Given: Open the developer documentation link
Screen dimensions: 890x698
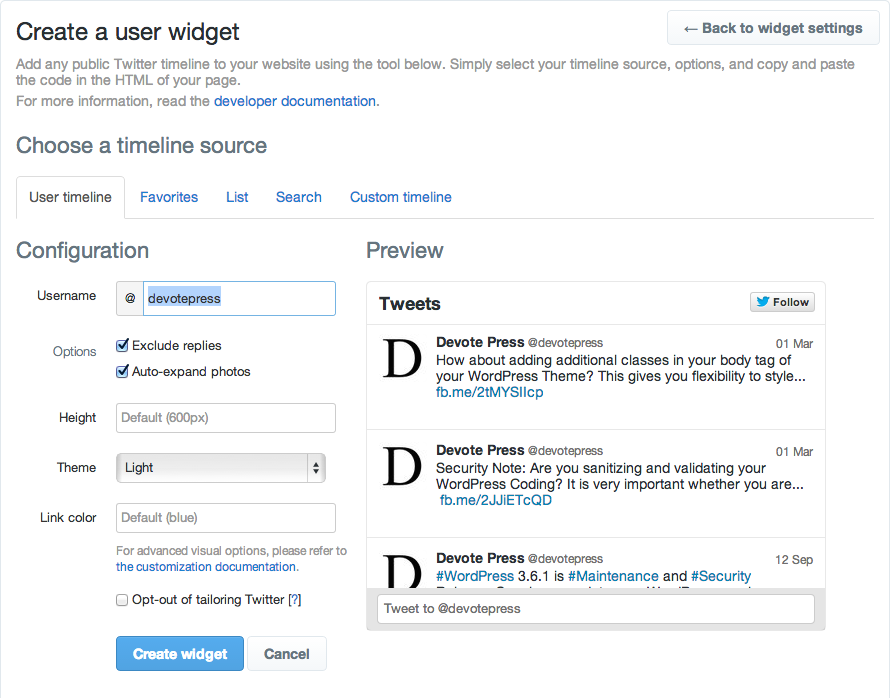Looking at the screenshot, I should pos(295,101).
